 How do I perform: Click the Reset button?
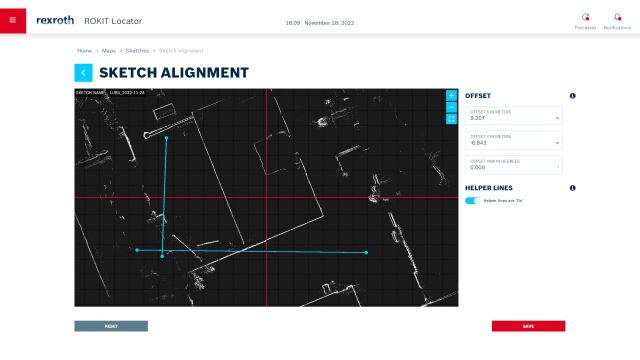tap(111, 326)
